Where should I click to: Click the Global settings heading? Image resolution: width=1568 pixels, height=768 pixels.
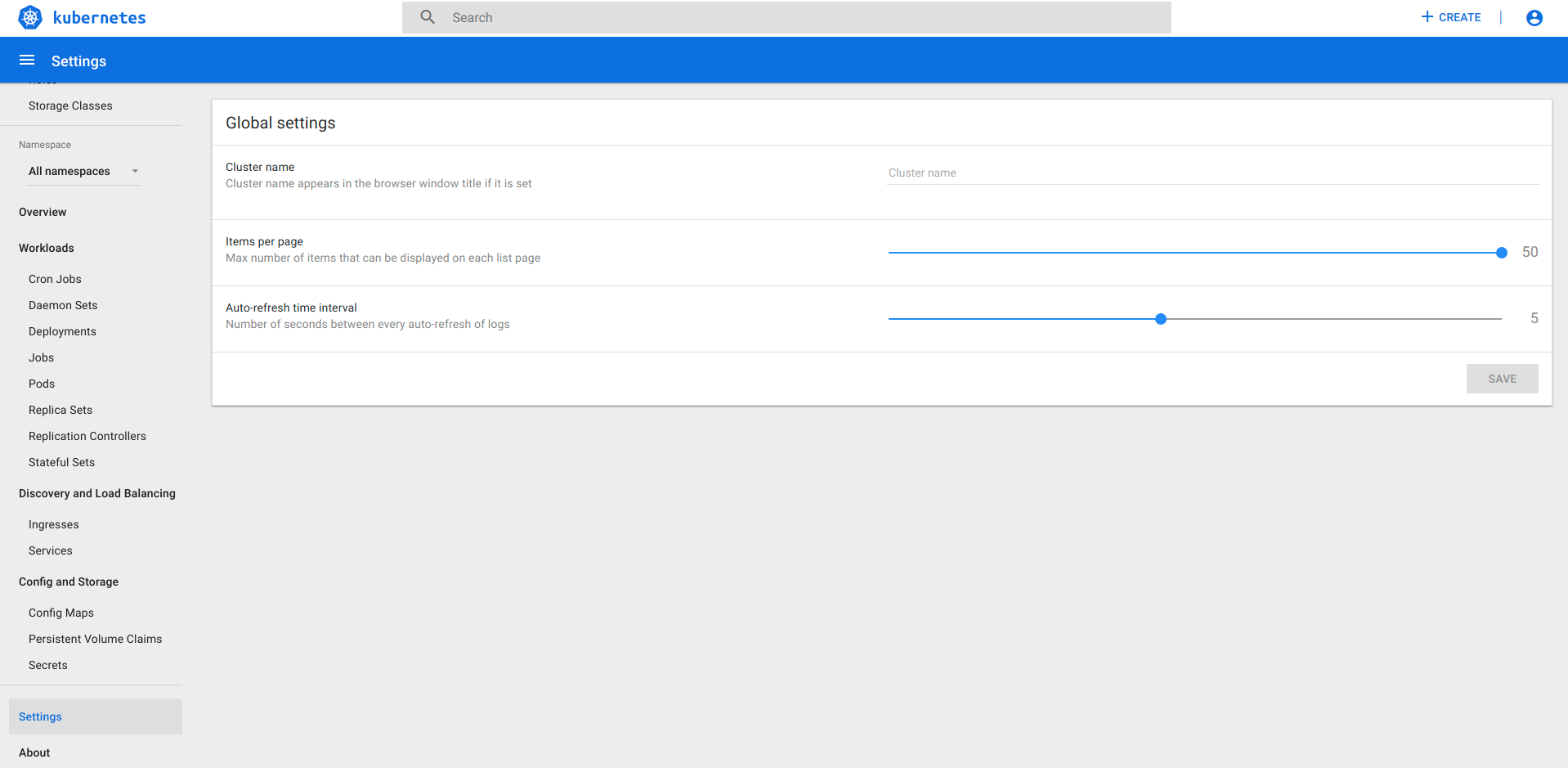coord(280,123)
